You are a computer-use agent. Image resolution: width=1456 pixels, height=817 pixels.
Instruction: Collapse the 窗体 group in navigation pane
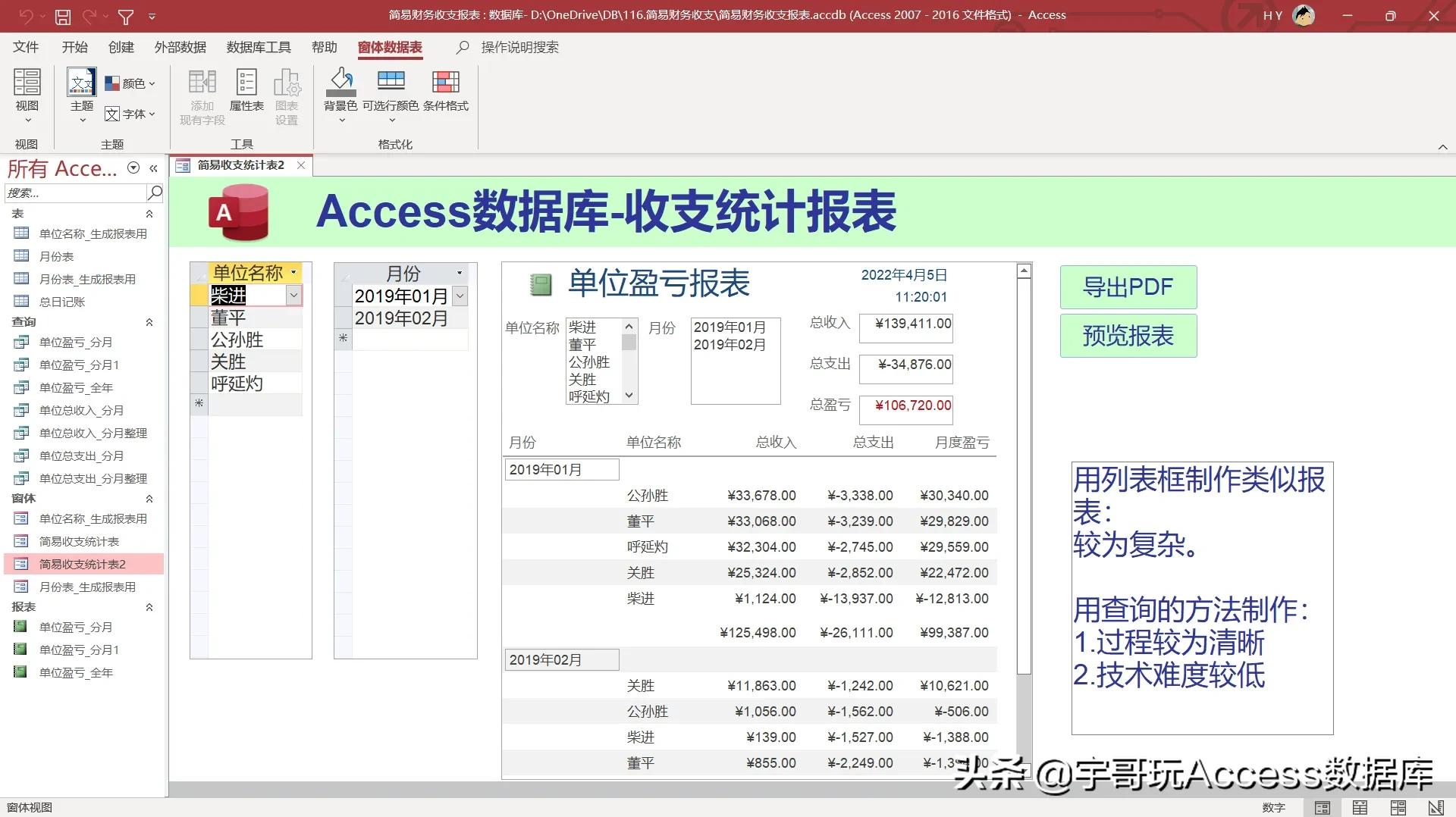click(x=149, y=499)
